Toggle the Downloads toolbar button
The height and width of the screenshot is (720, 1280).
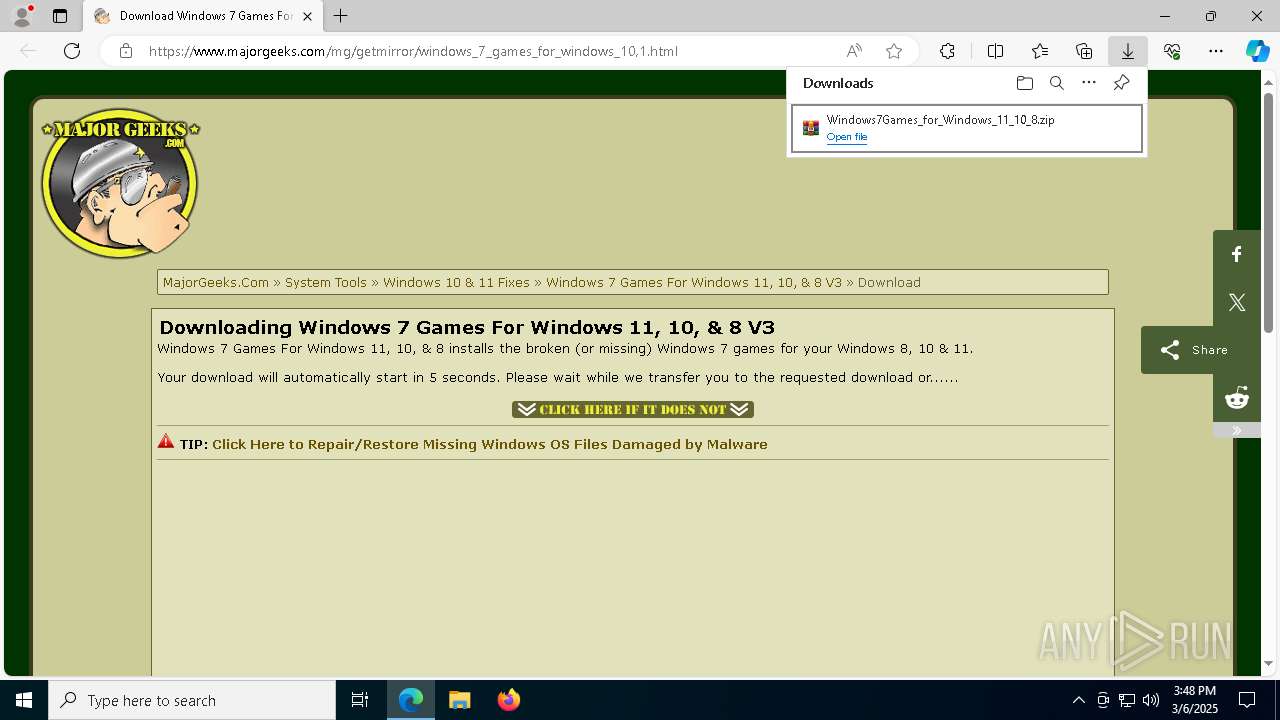pos(1128,51)
